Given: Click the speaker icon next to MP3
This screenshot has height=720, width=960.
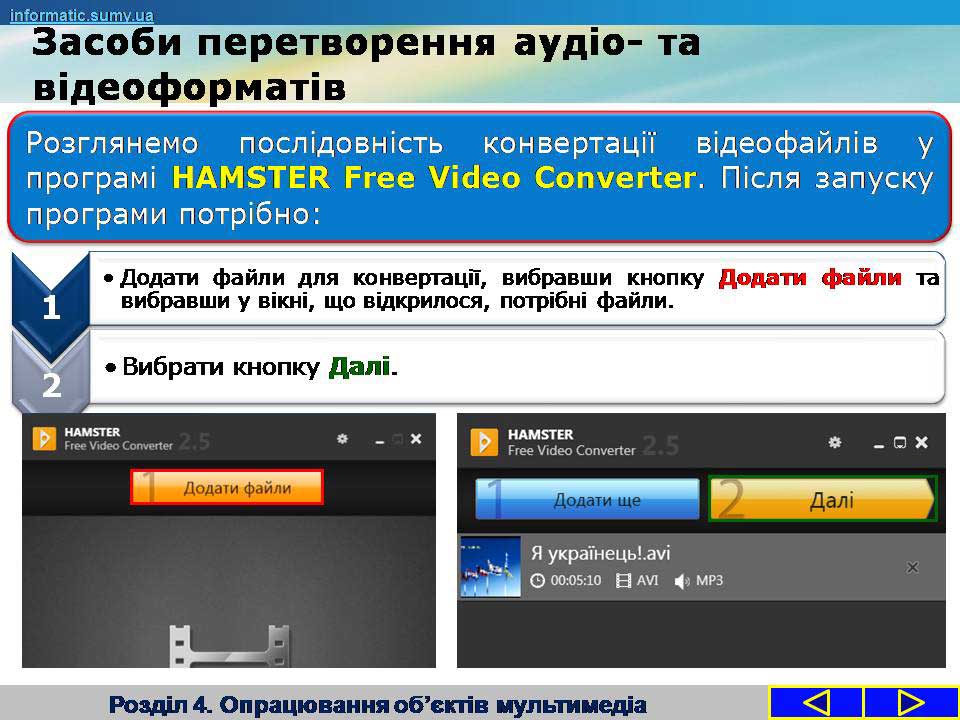Looking at the screenshot, I should coord(682,580).
